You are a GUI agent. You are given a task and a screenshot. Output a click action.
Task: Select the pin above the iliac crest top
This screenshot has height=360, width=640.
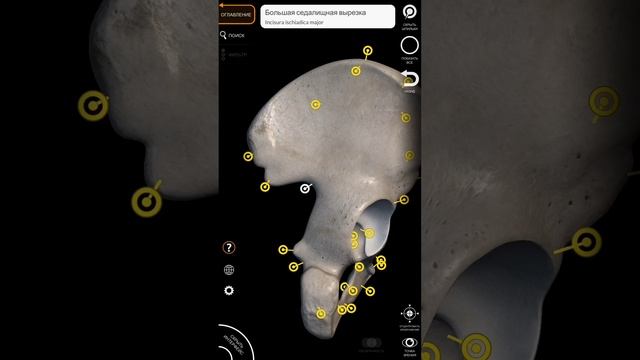pyautogui.click(x=368, y=51)
